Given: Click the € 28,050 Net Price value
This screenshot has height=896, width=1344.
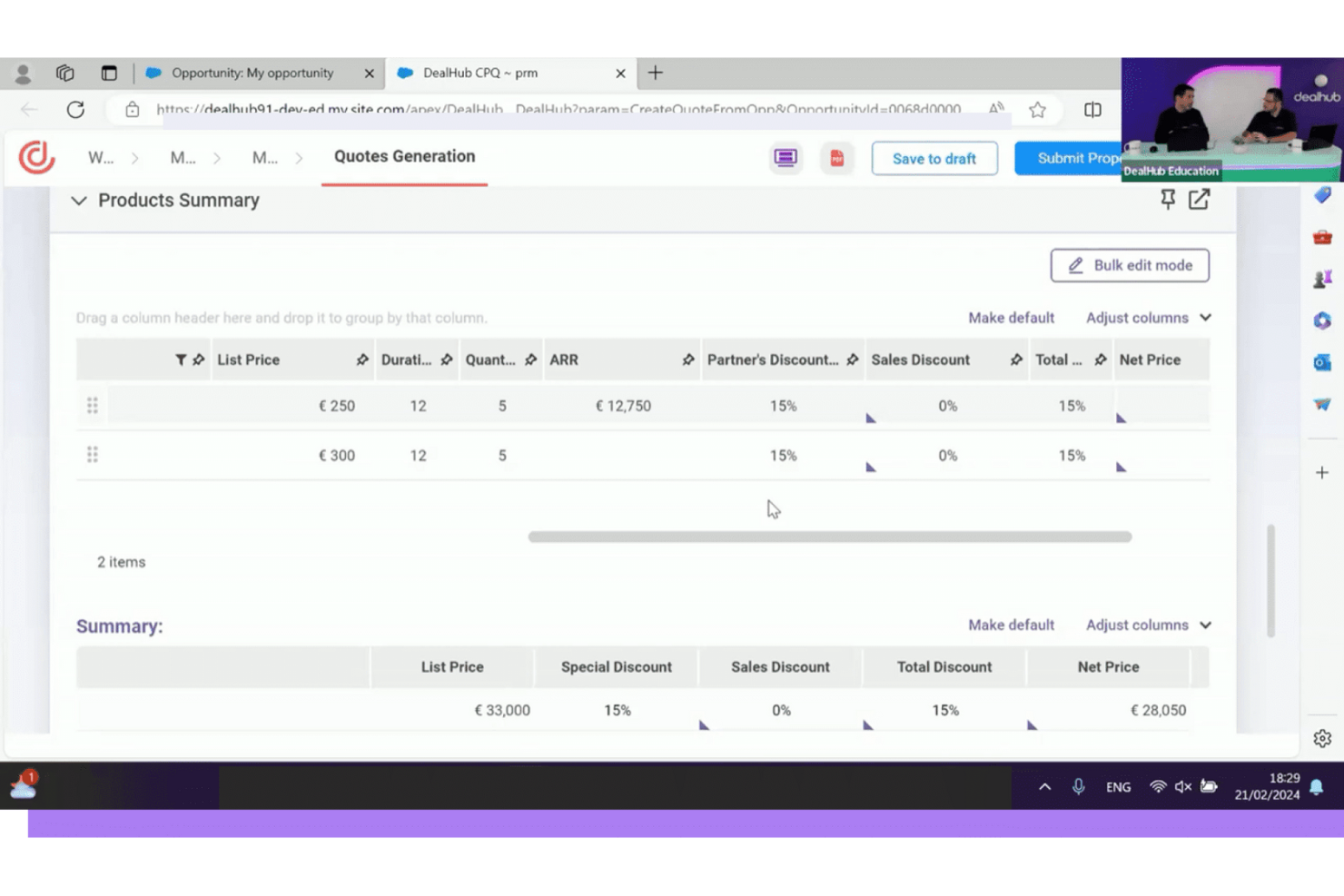Looking at the screenshot, I should [1158, 710].
